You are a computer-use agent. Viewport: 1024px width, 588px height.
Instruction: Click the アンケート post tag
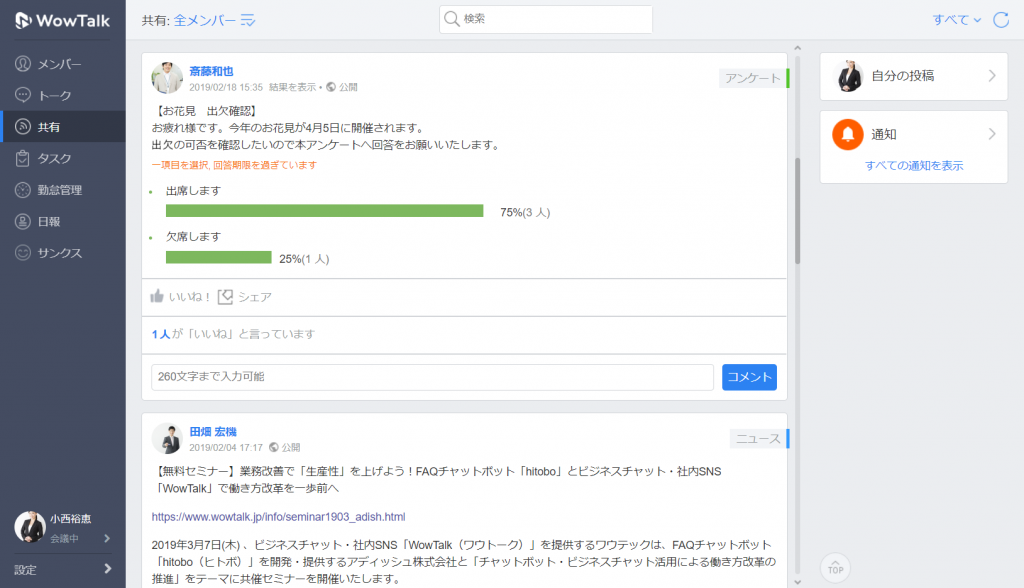click(x=754, y=78)
